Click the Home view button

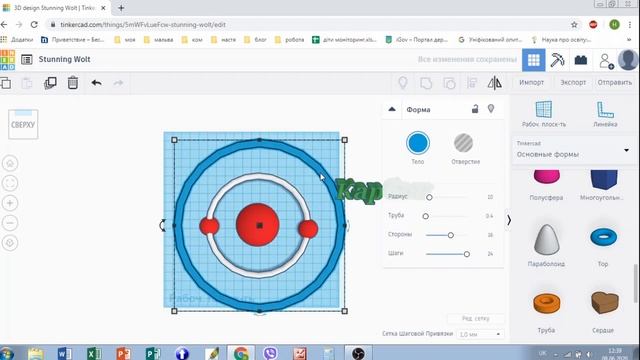point(10,164)
